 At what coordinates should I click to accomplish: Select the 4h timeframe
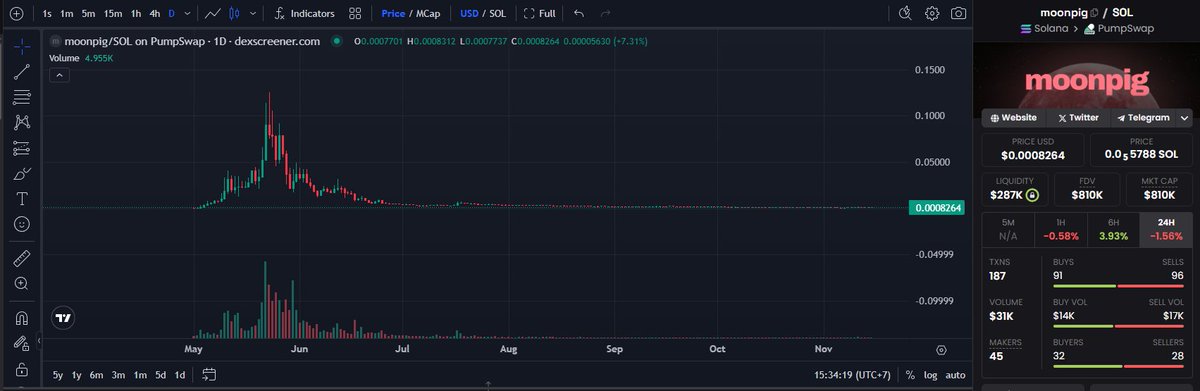154,14
